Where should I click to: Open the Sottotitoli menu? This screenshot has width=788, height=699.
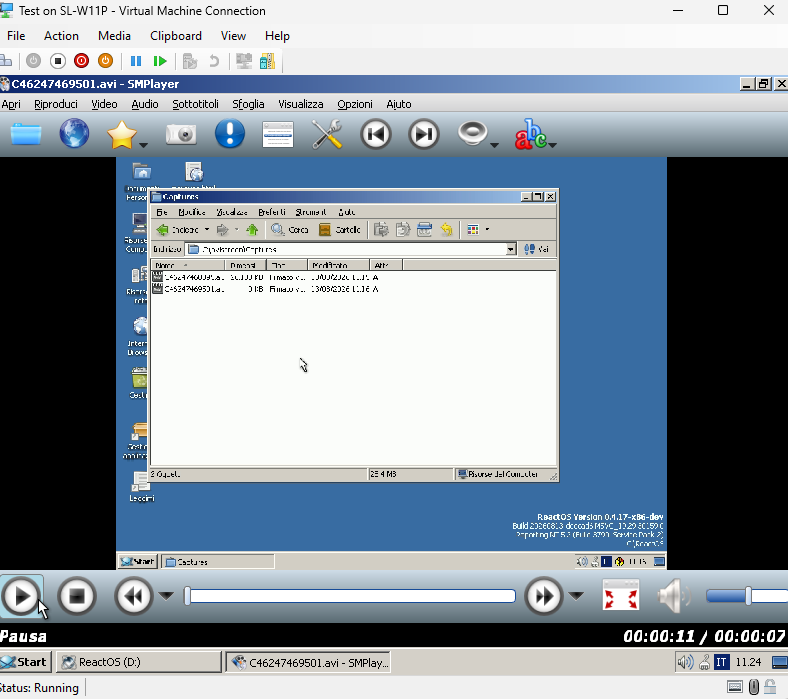[x=195, y=104]
